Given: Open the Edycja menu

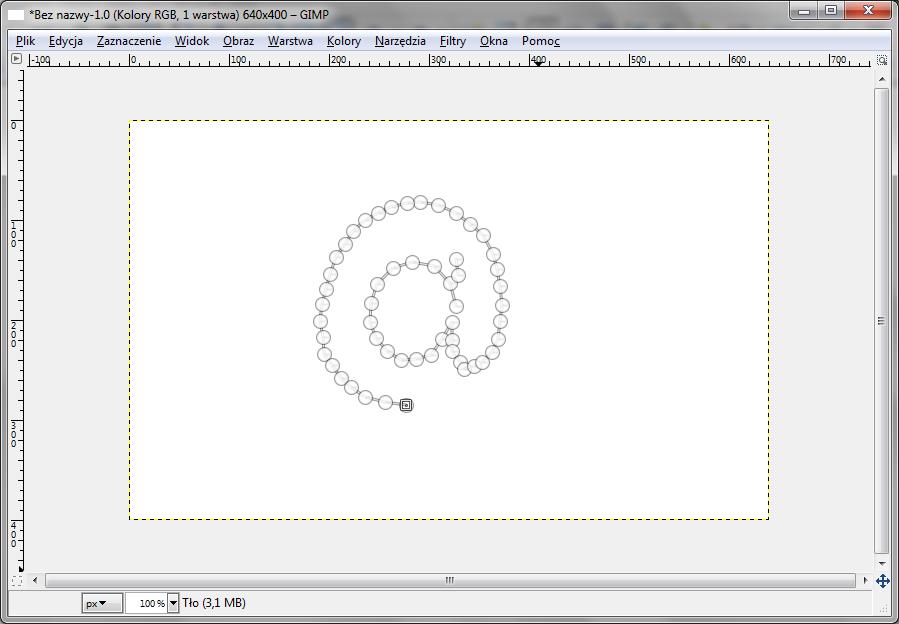Looking at the screenshot, I should click(x=65, y=41).
